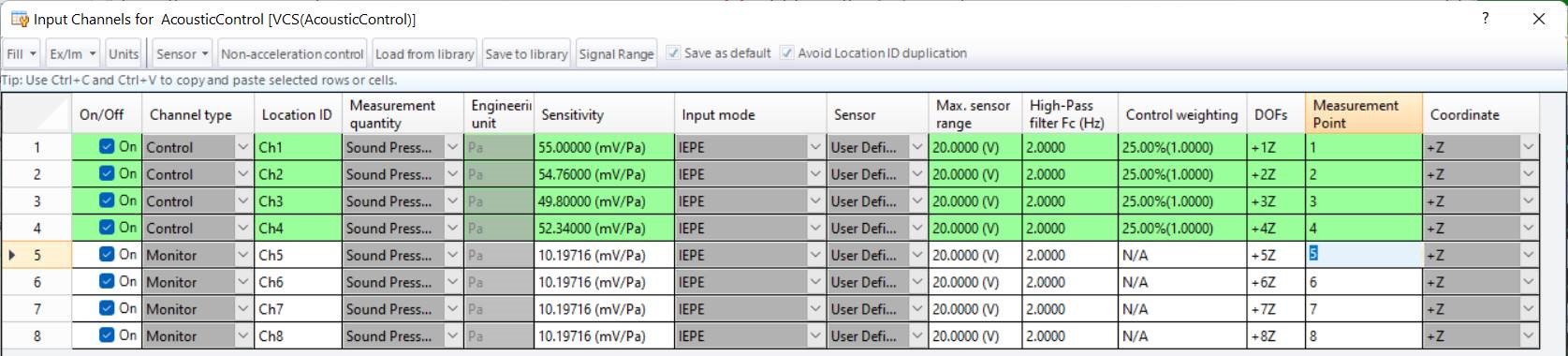The height and width of the screenshot is (356, 1568).
Task: Expand Input mode dropdown in row 2
Action: coord(814,174)
